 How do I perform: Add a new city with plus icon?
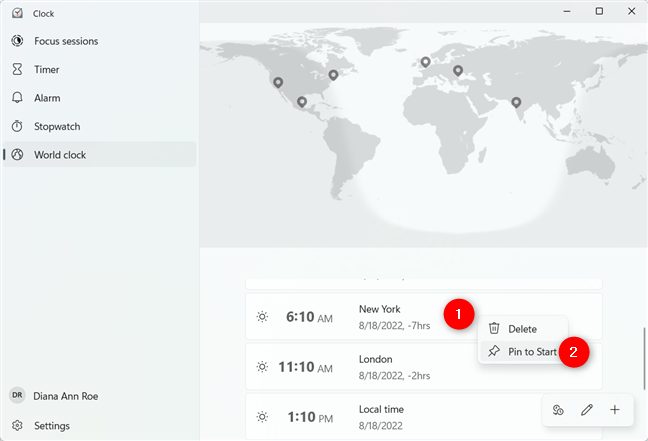point(615,410)
